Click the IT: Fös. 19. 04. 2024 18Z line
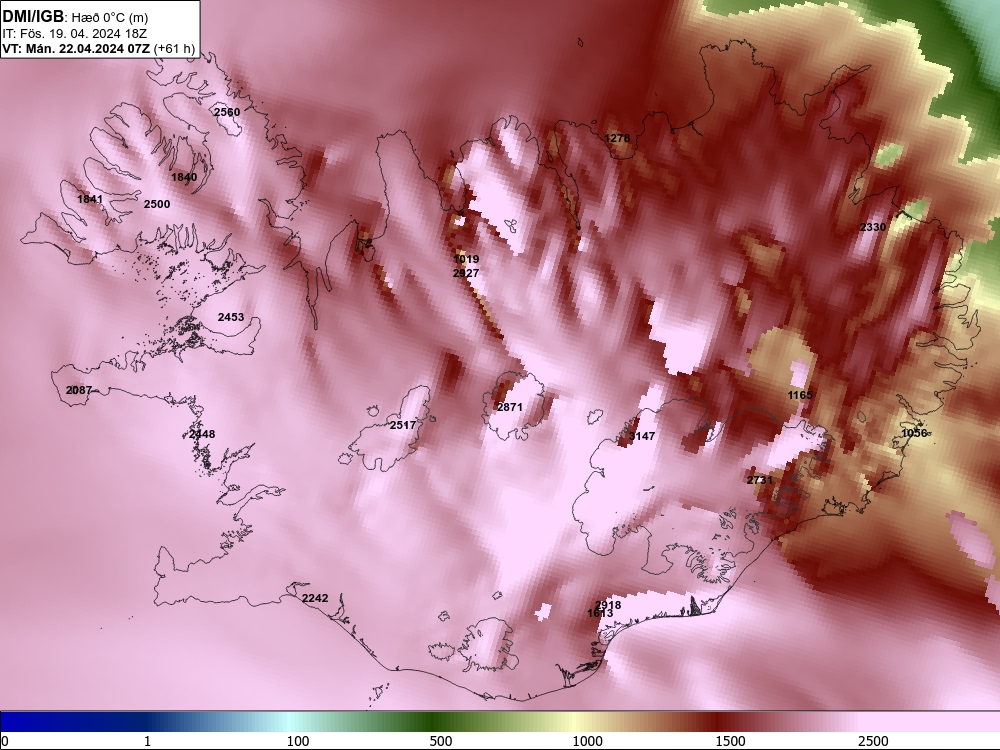This screenshot has height=750, width=1000. click(75, 33)
